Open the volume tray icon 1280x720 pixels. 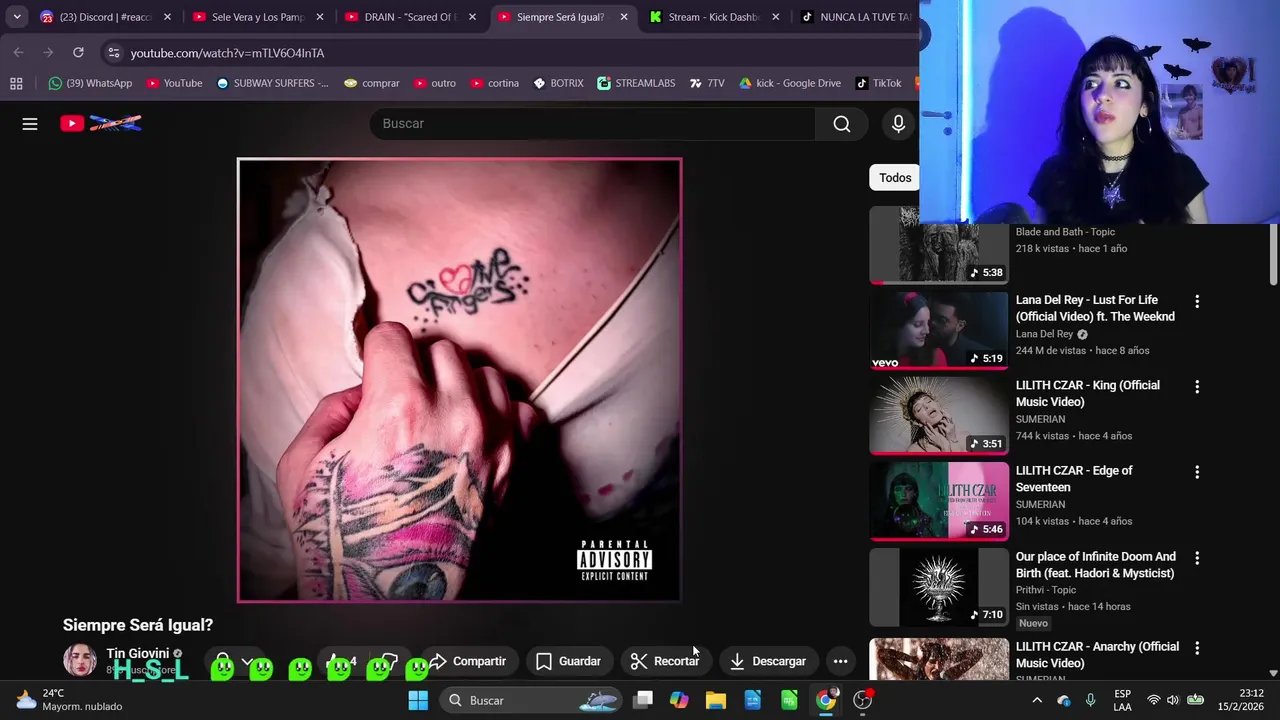1173,700
